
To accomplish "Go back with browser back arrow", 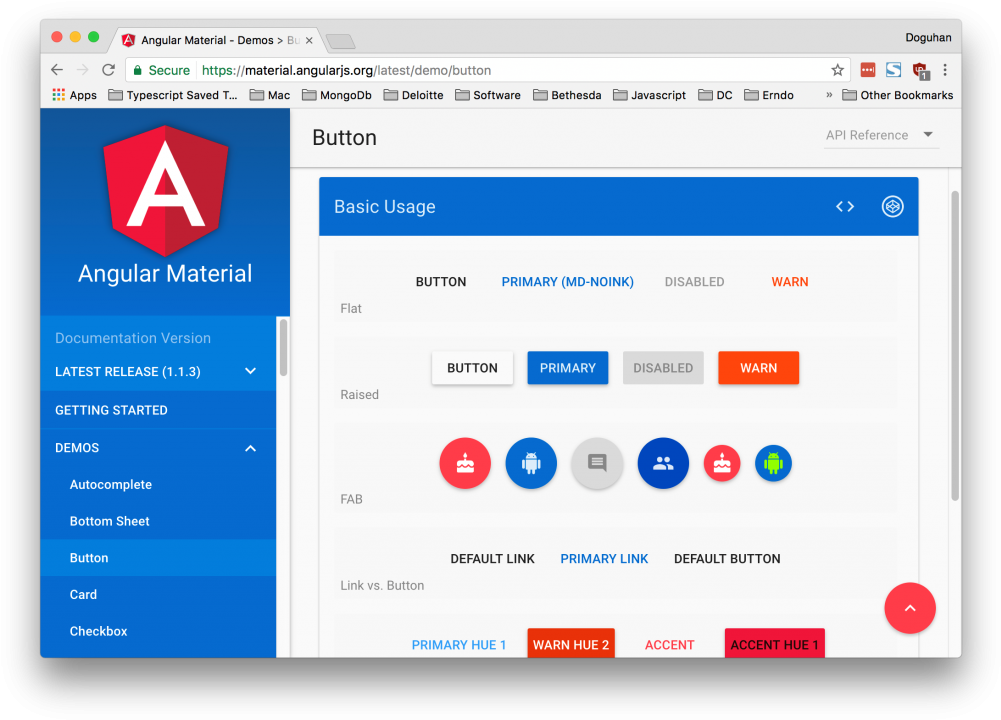I will (57, 70).
